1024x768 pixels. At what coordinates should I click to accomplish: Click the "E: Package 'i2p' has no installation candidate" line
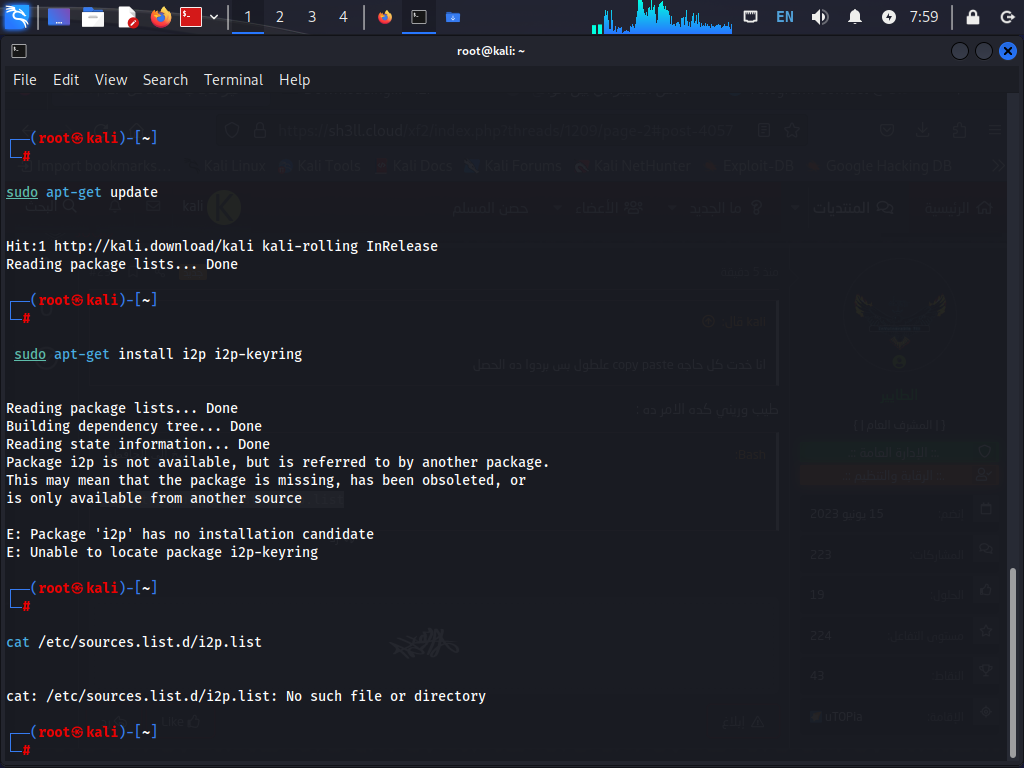click(190, 534)
